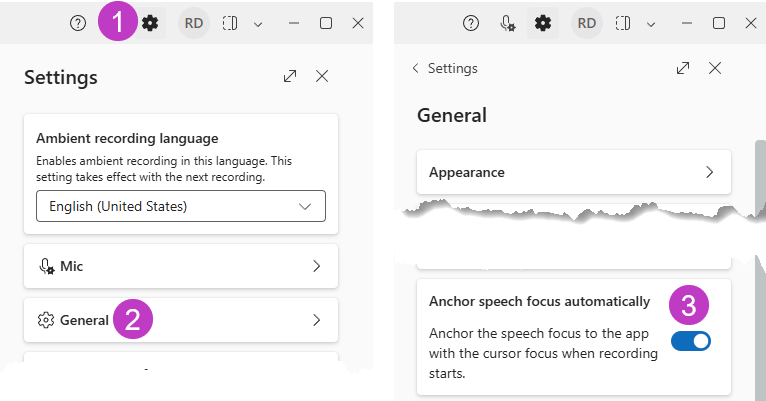The width and height of the screenshot is (766, 401).
Task: Click the gear icon in the right window
Action: (x=543, y=23)
